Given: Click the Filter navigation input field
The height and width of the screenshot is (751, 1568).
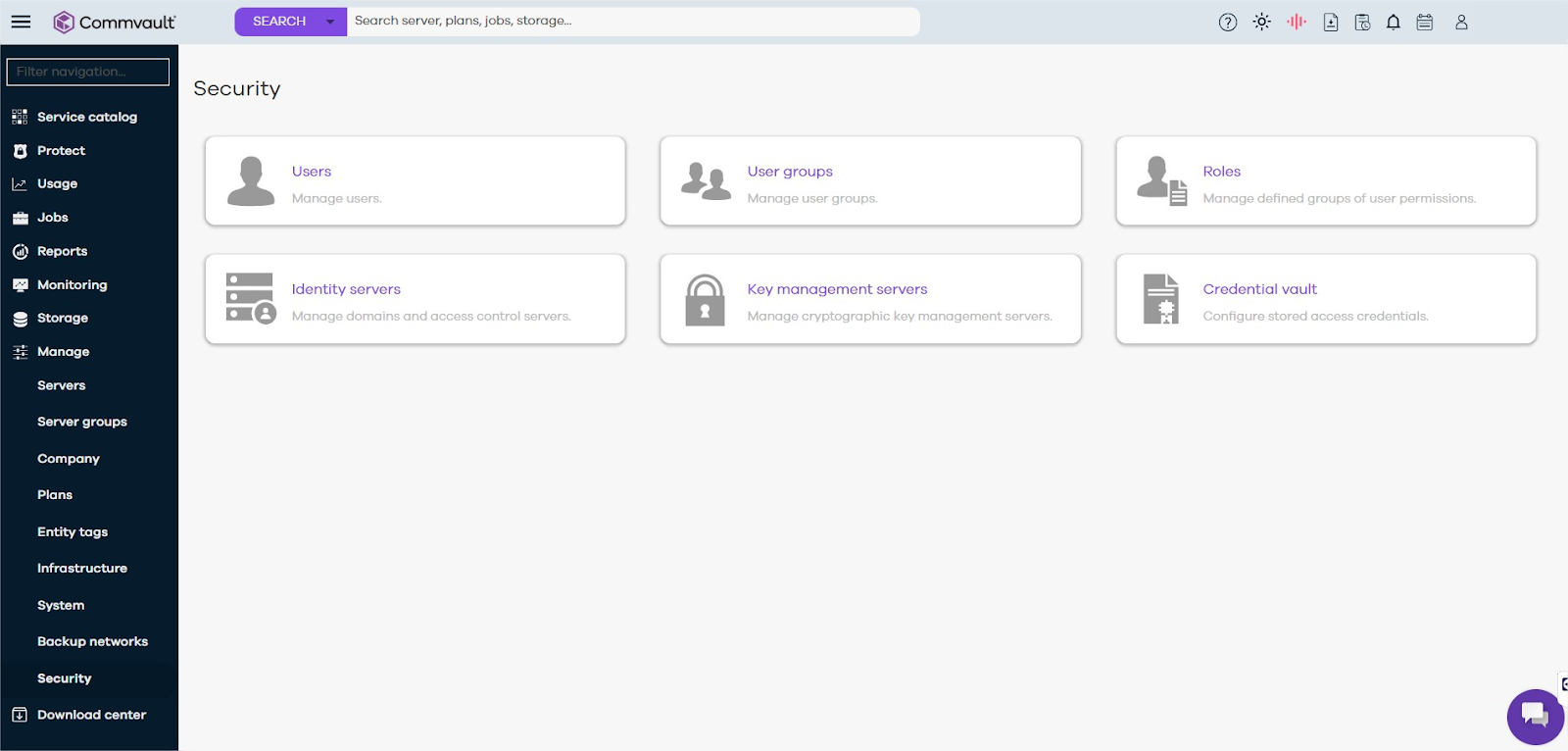Looking at the screenshot, I should [88, 72].
